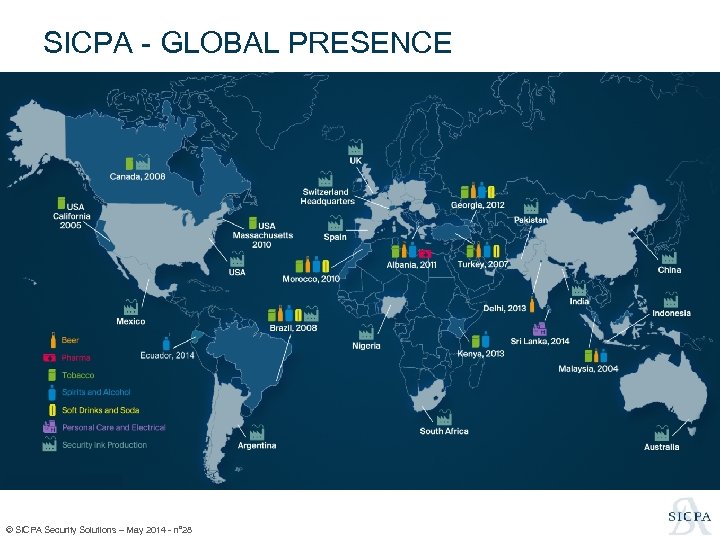Click the factory icon above Pakistan

coord(531,207)
